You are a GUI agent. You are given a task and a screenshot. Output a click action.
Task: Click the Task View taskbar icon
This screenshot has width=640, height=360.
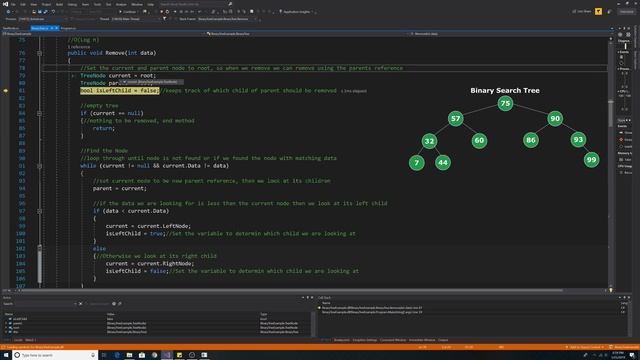pyautogui.click(x=104, y=355)
